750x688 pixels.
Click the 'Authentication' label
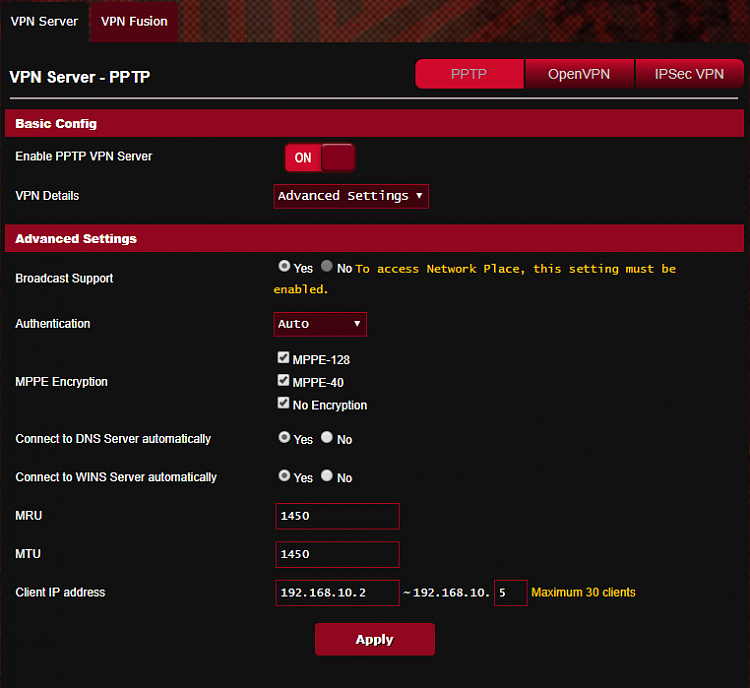point(53,324)
